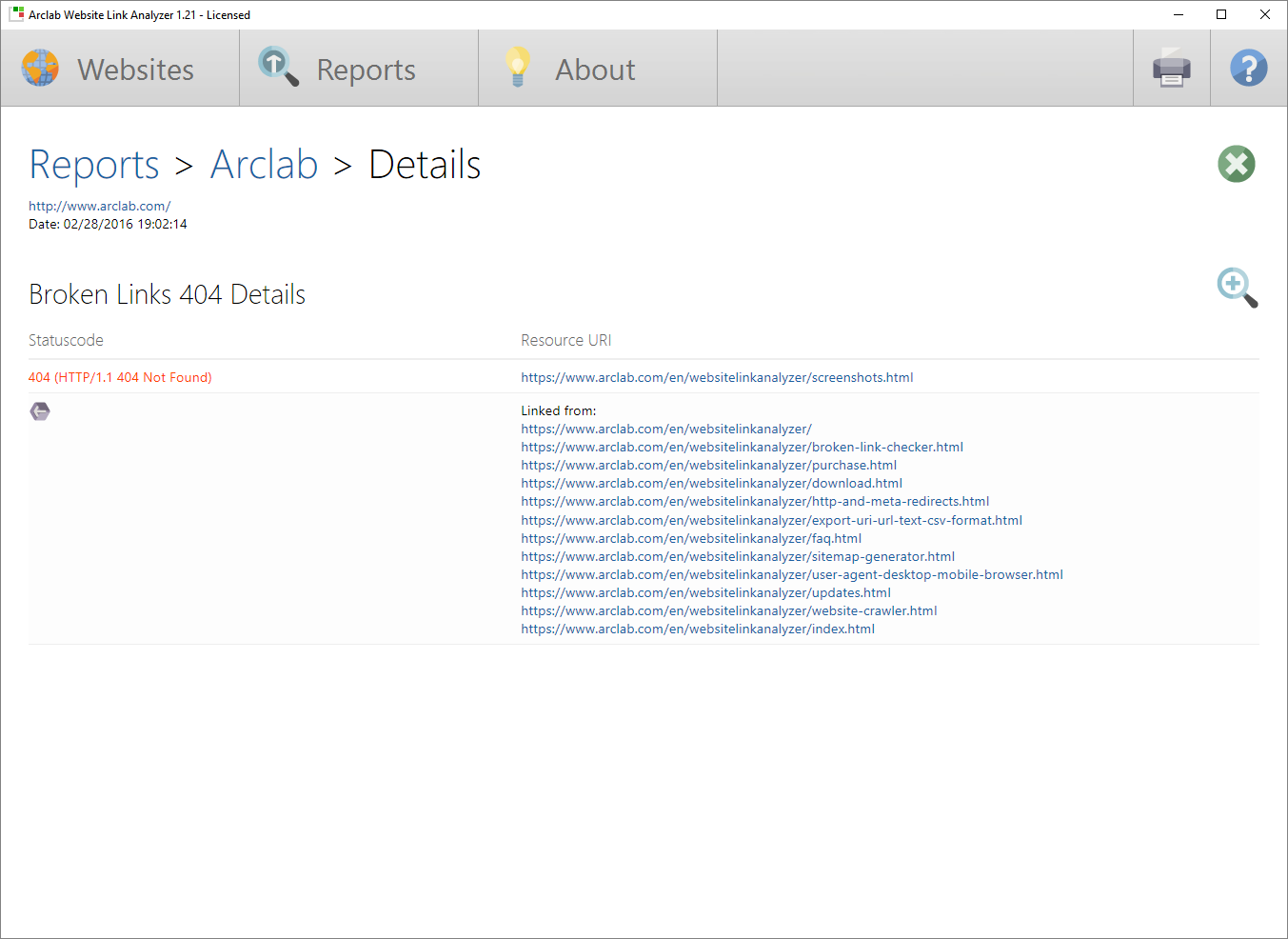The height and width of the screenshot is (939, 1288).
Task: Click the back arrow icon under Statuscode
Action: click(x=39, y=410)
